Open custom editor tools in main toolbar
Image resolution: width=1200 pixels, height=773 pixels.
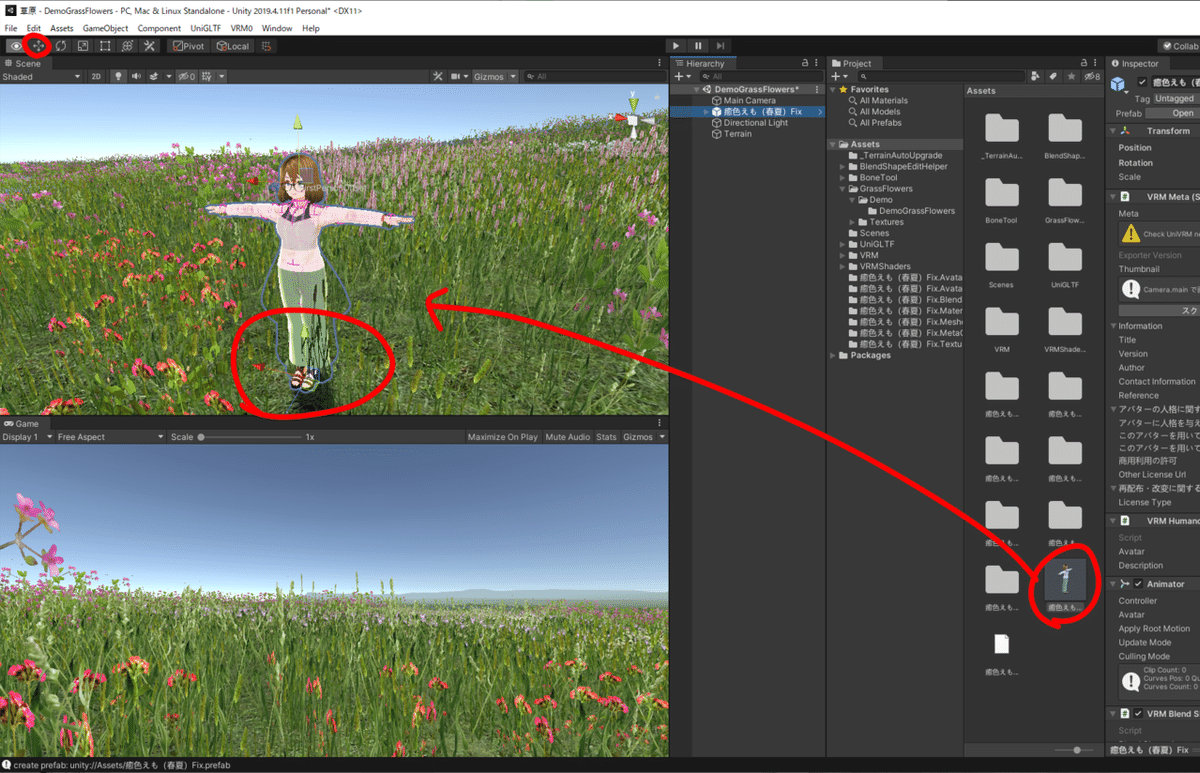coord(149,46)
